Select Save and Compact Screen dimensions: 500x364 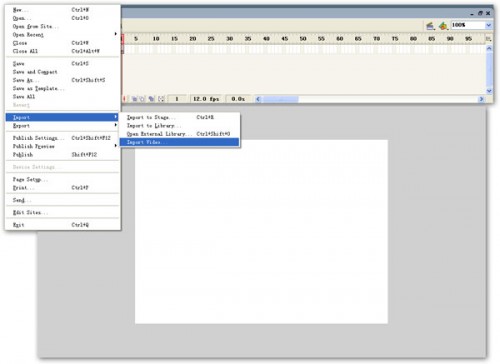[x=62, y=72]
